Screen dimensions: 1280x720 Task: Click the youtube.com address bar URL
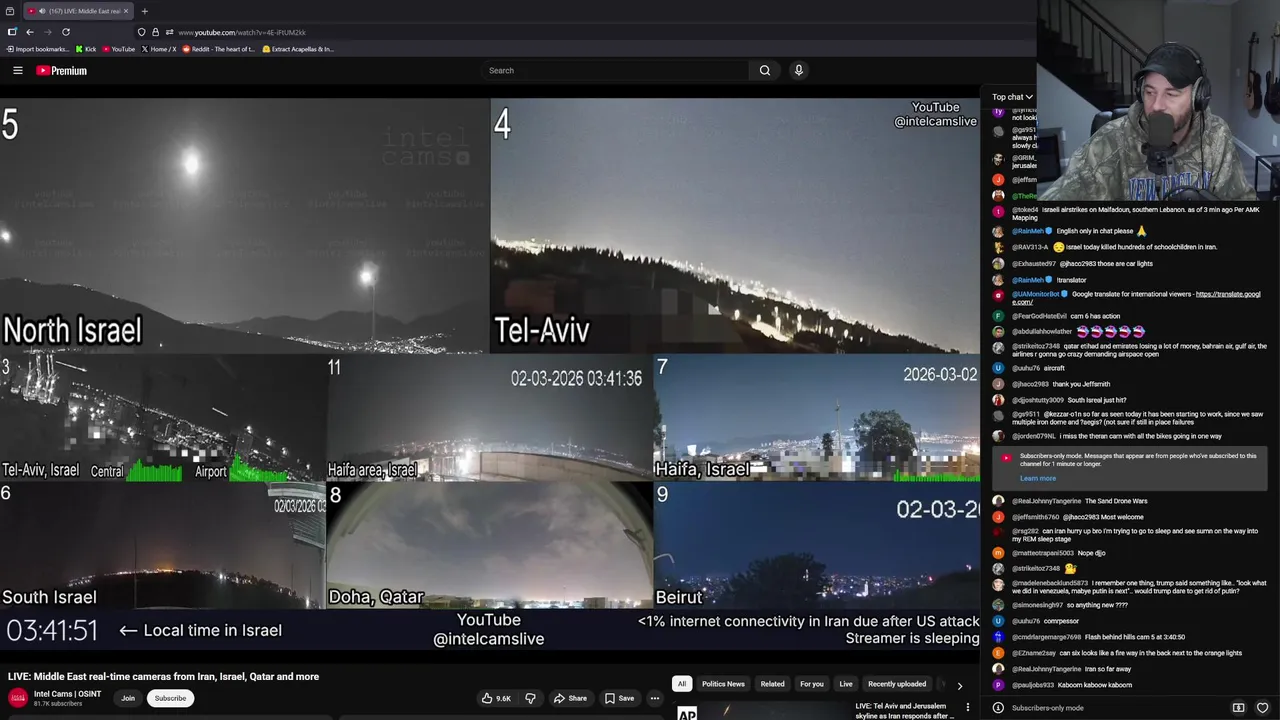point(242,32)
